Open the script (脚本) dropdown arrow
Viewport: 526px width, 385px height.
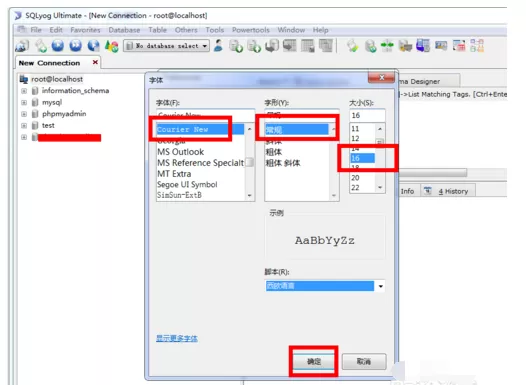(380, 286)
